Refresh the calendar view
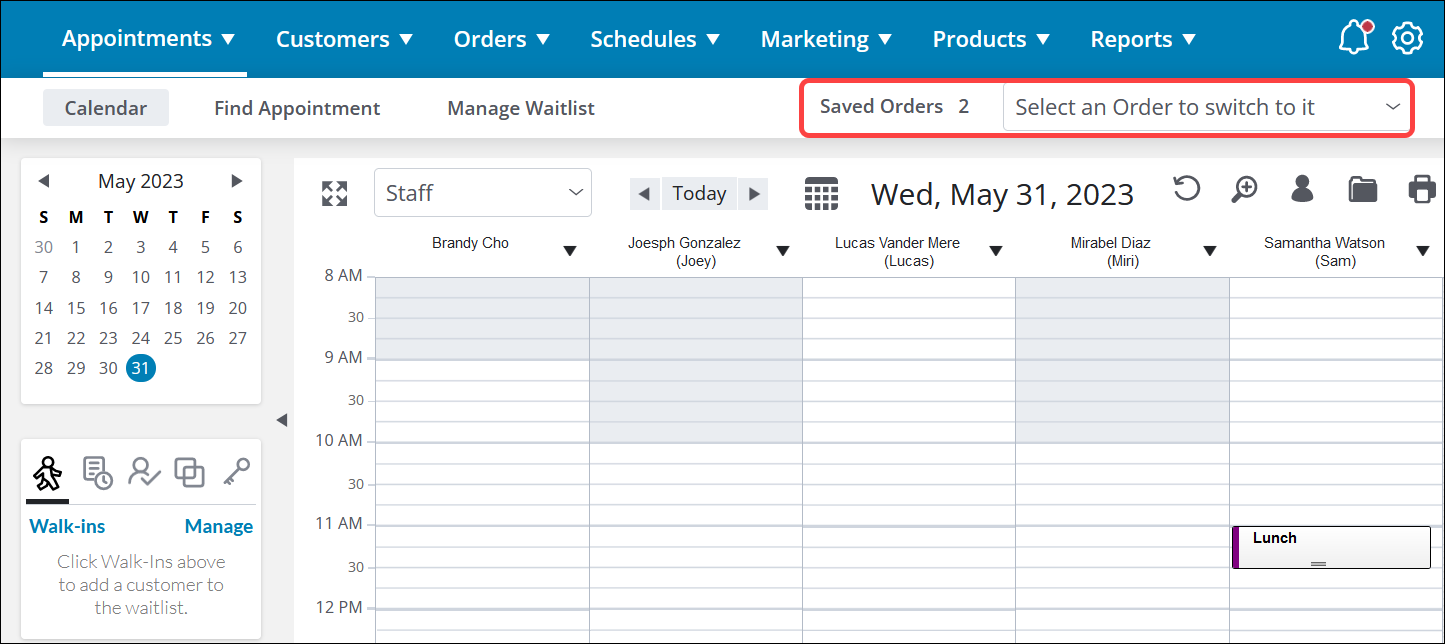The width and height of the screenshot is (1445, 644). (x=1186, y=190)
